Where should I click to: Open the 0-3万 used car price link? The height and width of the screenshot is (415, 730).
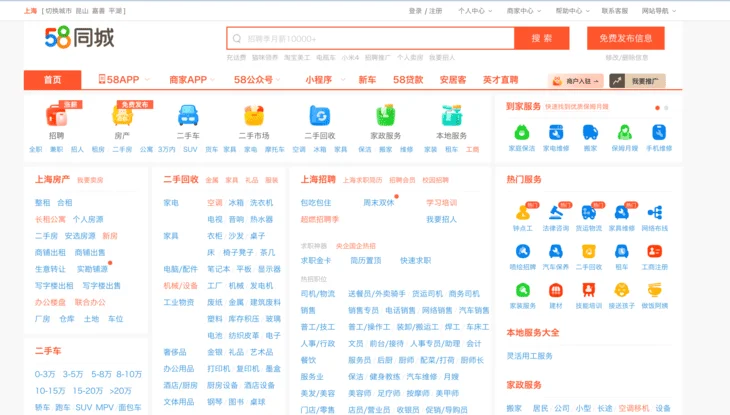[45, 374]
